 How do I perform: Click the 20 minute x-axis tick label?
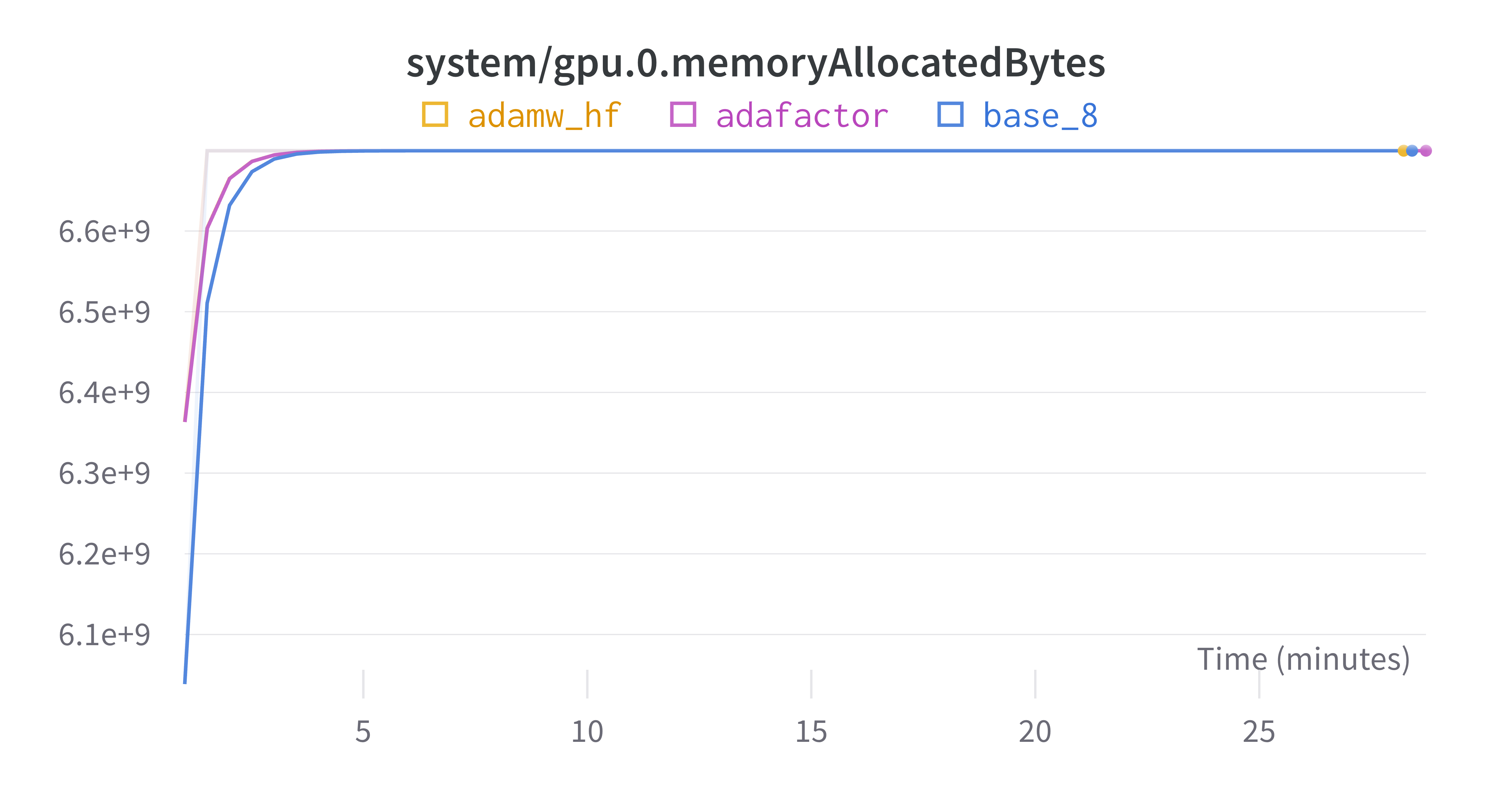[x=1035, y=732]
